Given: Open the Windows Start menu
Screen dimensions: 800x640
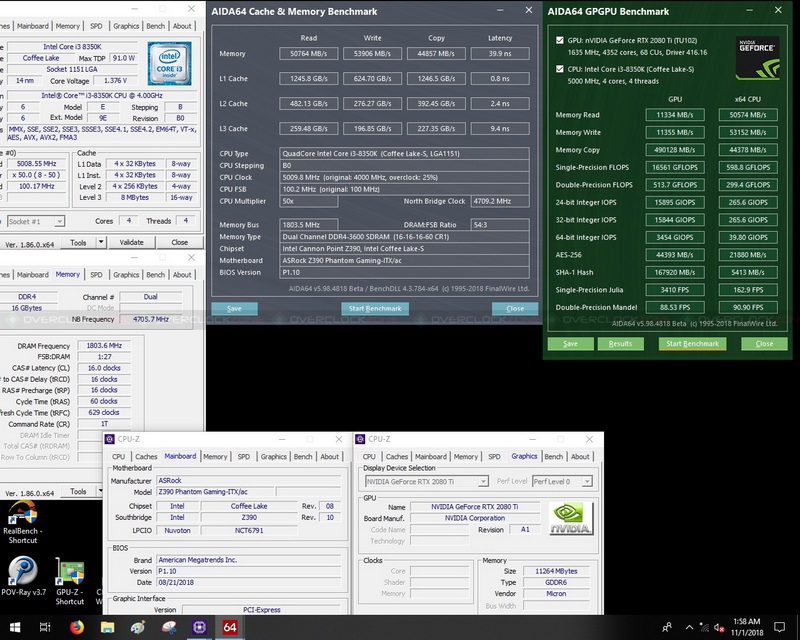Looking at the screenshot, I should click(15, 627).
